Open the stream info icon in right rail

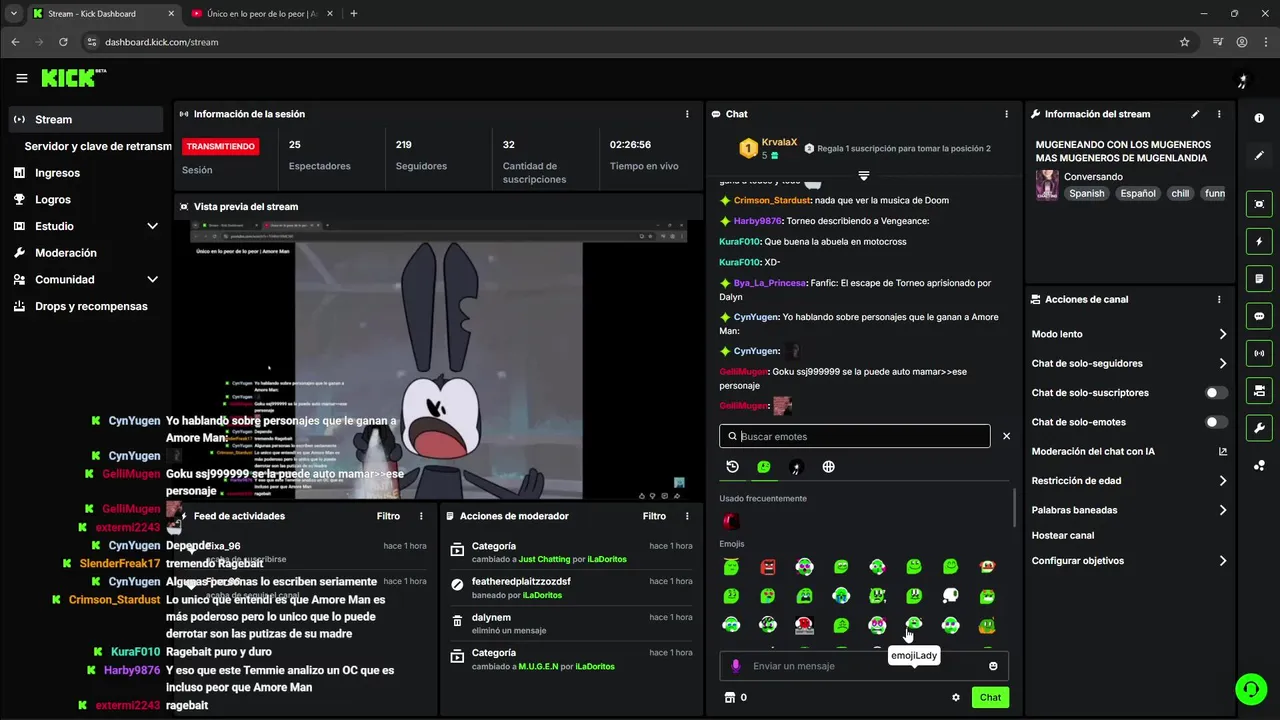(x=1259, y=118)
